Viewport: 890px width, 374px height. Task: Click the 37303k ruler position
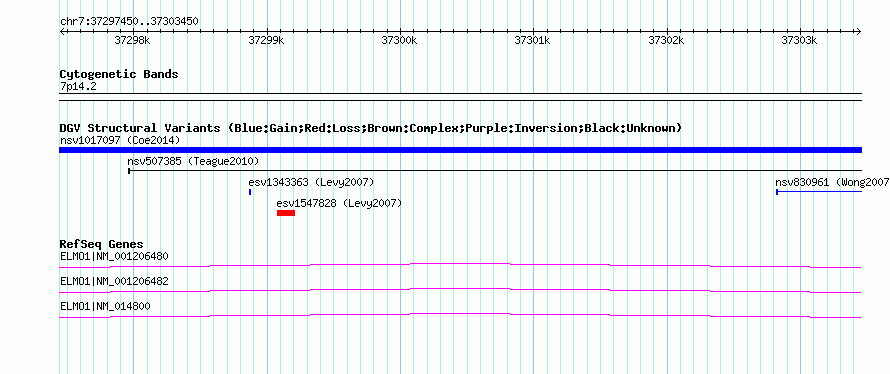tap(800, 40)
